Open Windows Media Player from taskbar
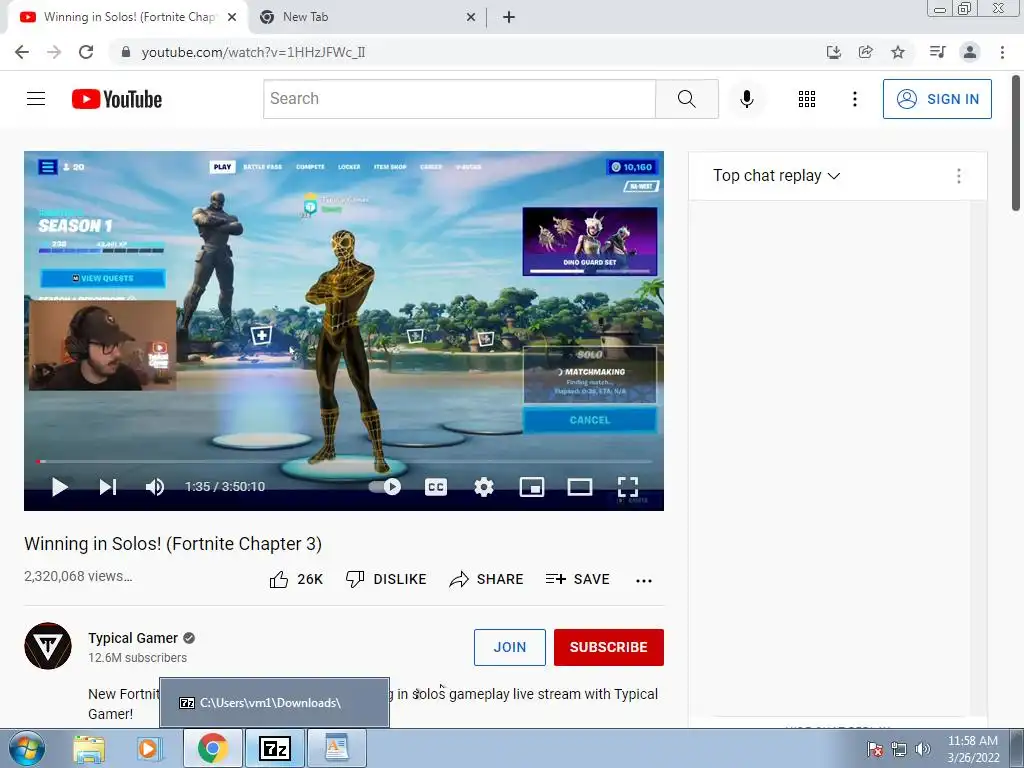The width and height of the screenshot is (1024, 768). 149,748
